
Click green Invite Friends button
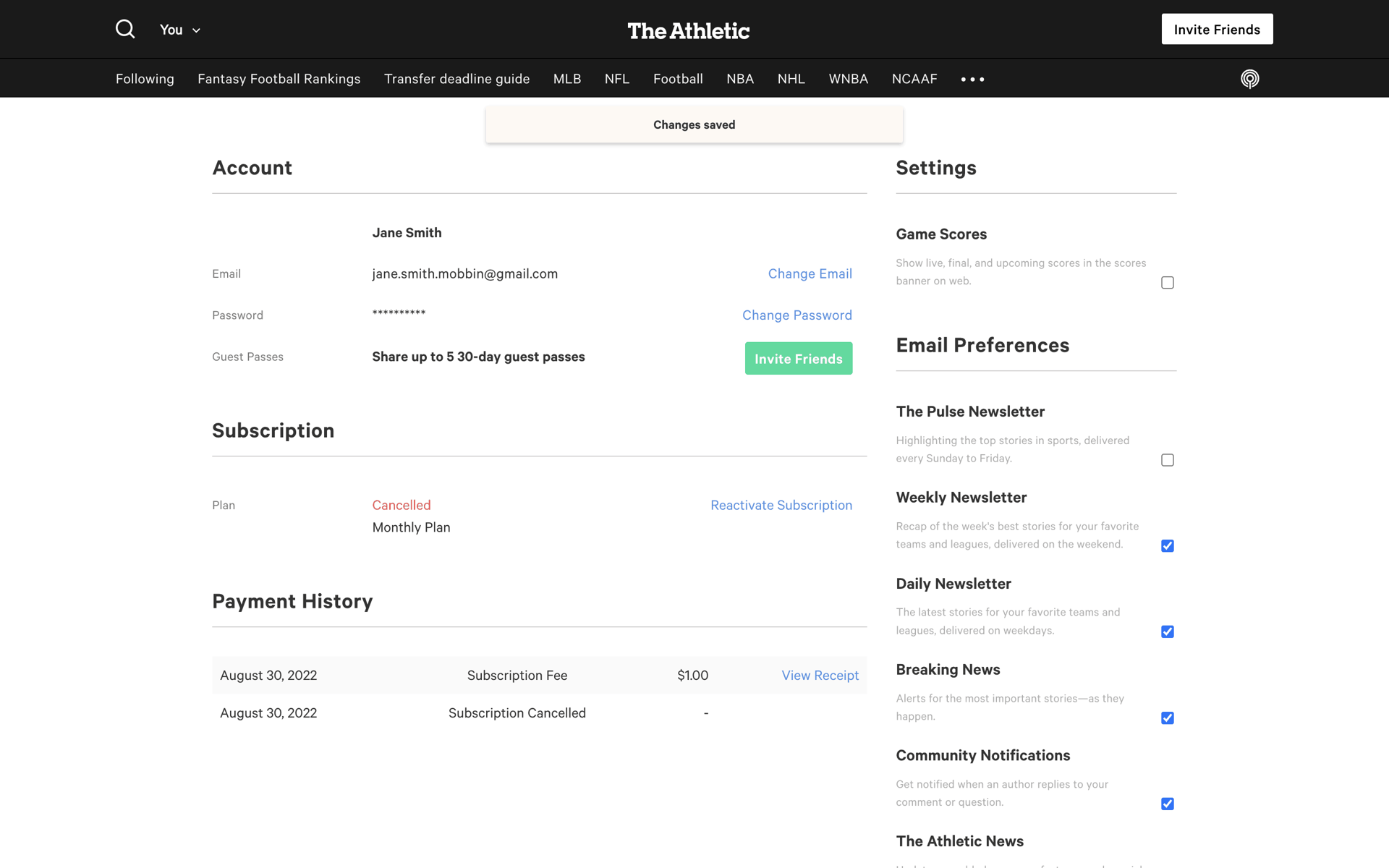click(x=799, y=358)
